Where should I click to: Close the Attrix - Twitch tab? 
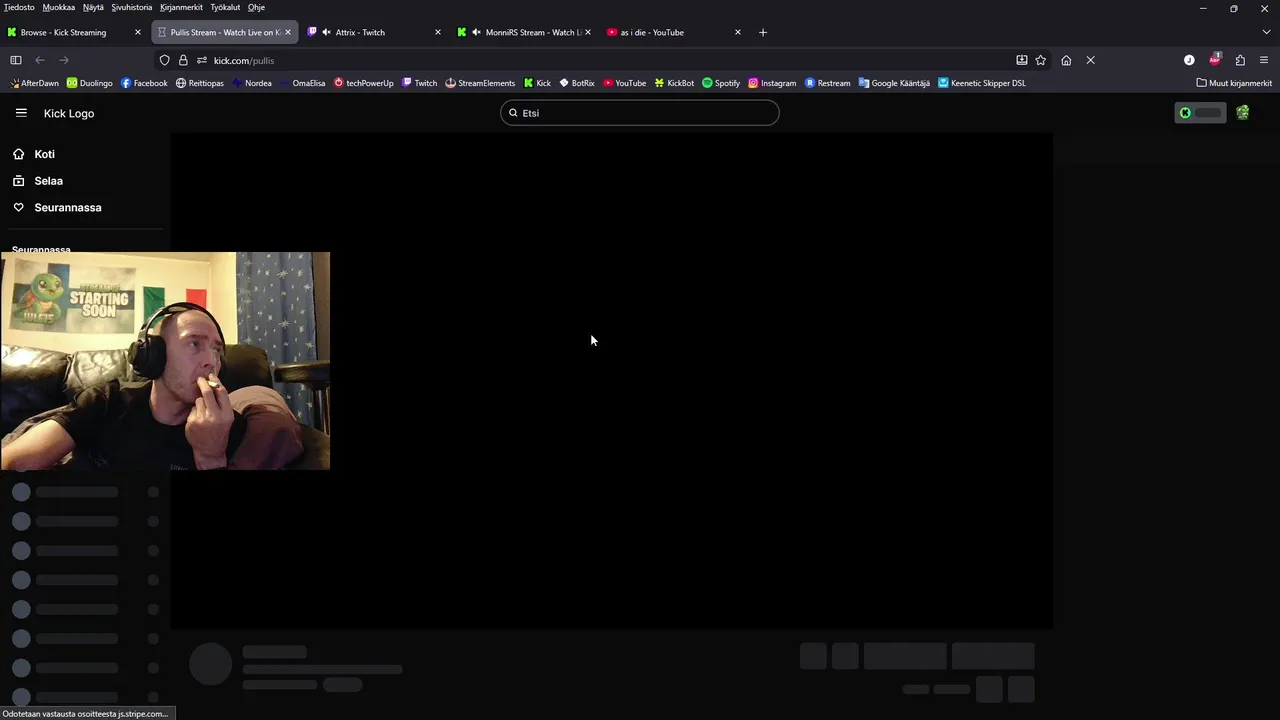(438, 32)
